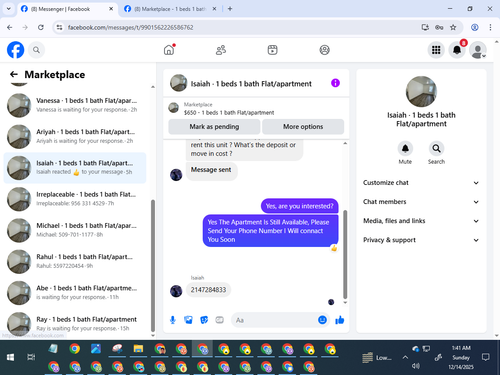The image size is (500, 375).
Task: Open Ariyah's conversation
Action: (75, 137)
